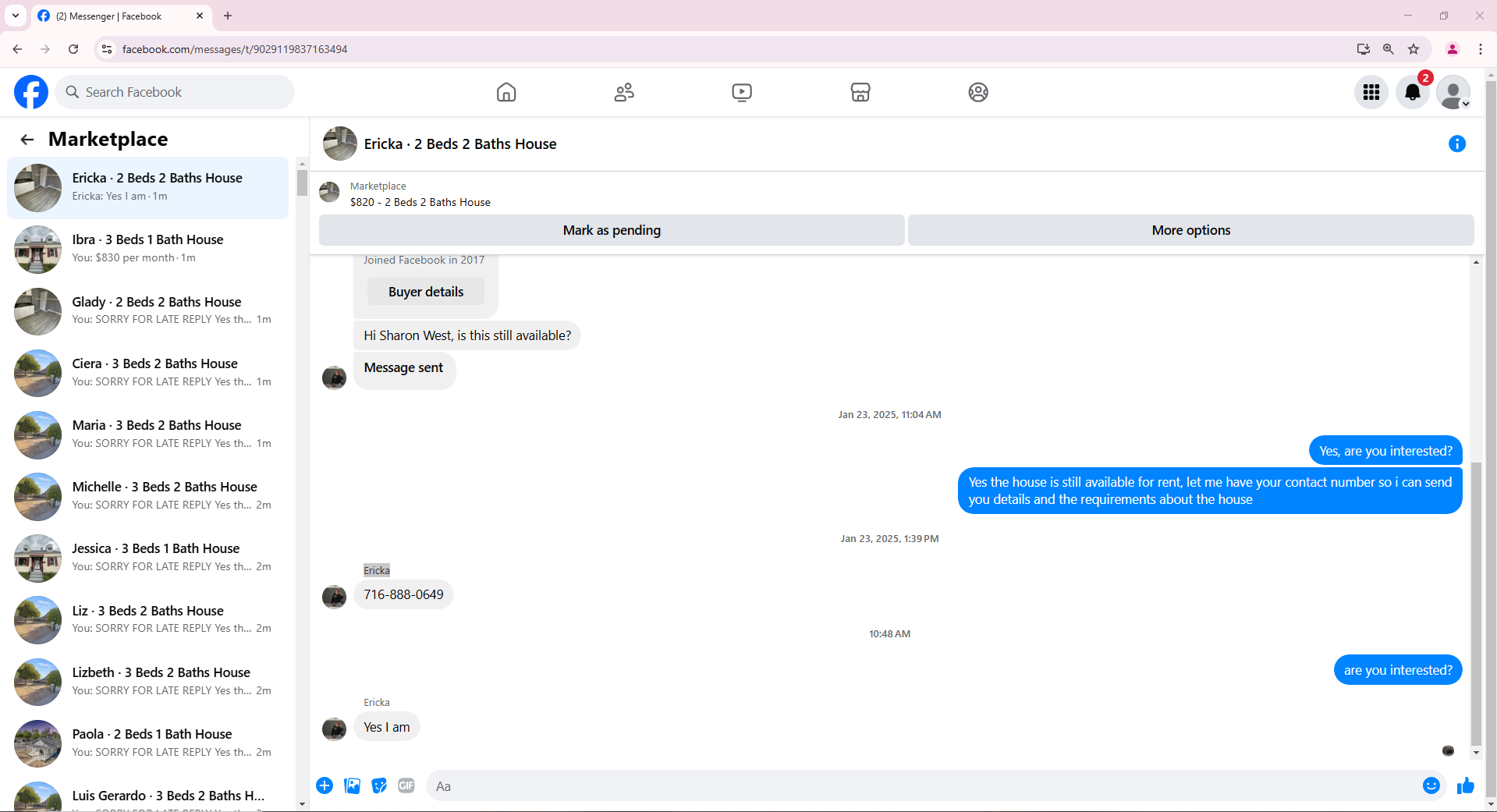Open Liz 3 Beds 2 Baths House chat

point(148,620)
